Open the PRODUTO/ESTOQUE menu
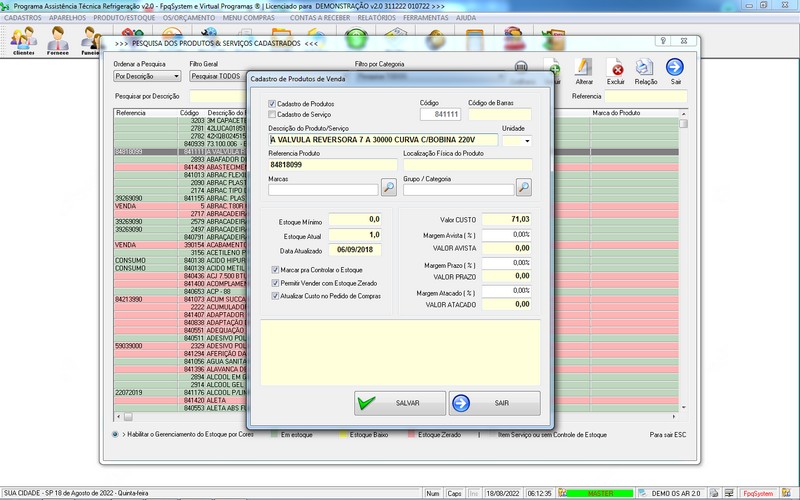 (x=124, y=17)
